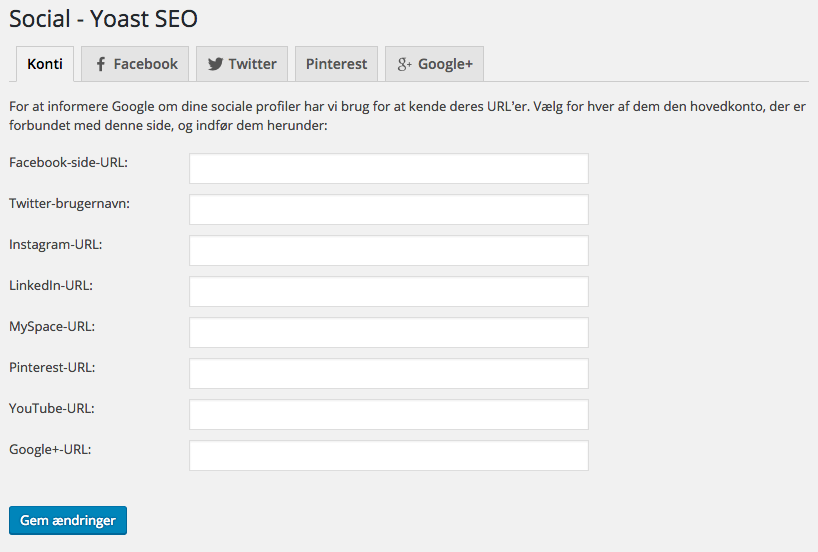Switch to the Google+ tab label
This screenshot has height=552, width=818.
[x=446, y=64]
